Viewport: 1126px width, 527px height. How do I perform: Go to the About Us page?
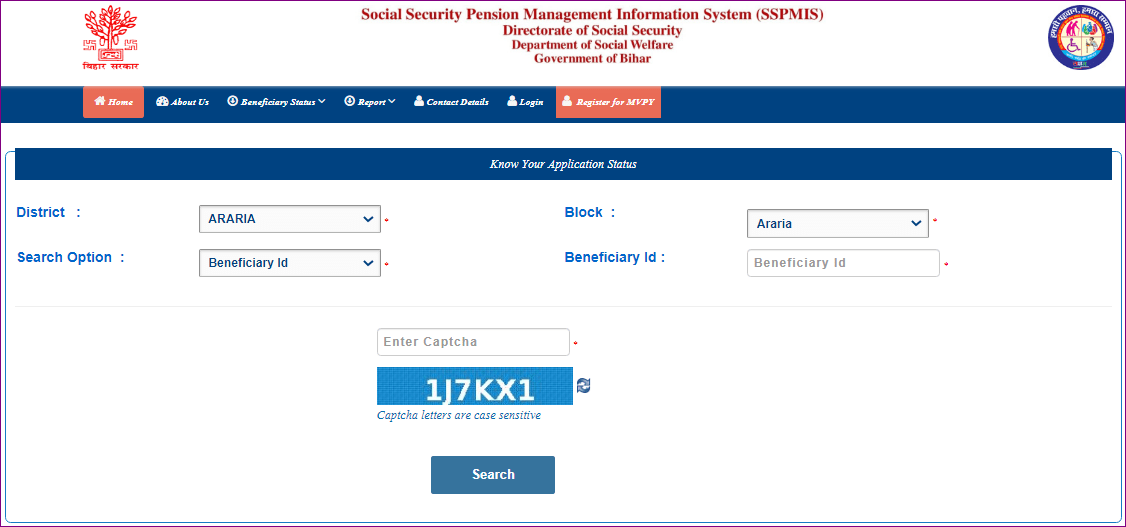click(x=189, y=102)
